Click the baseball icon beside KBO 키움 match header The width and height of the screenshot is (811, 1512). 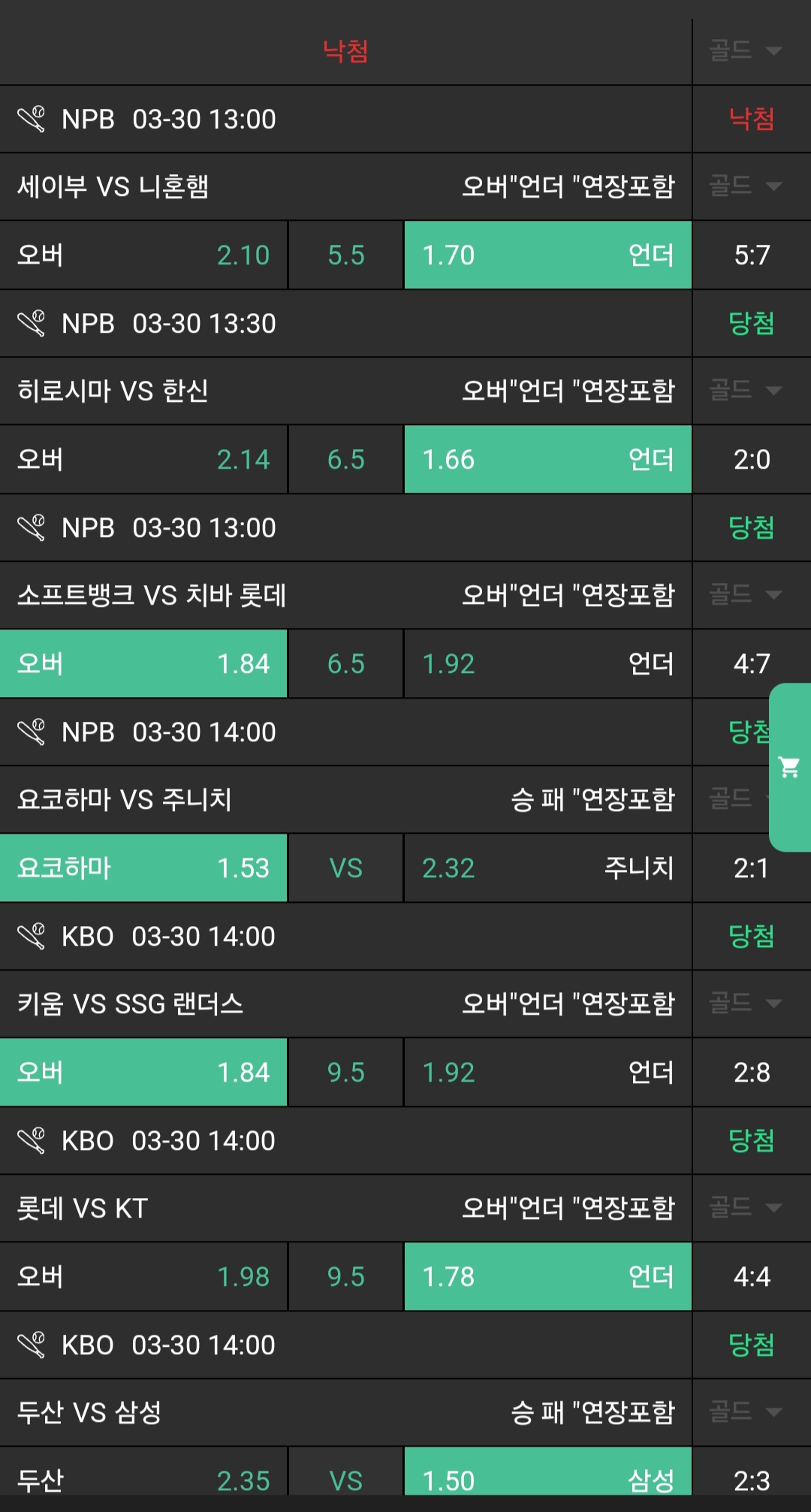coord(32,936)
